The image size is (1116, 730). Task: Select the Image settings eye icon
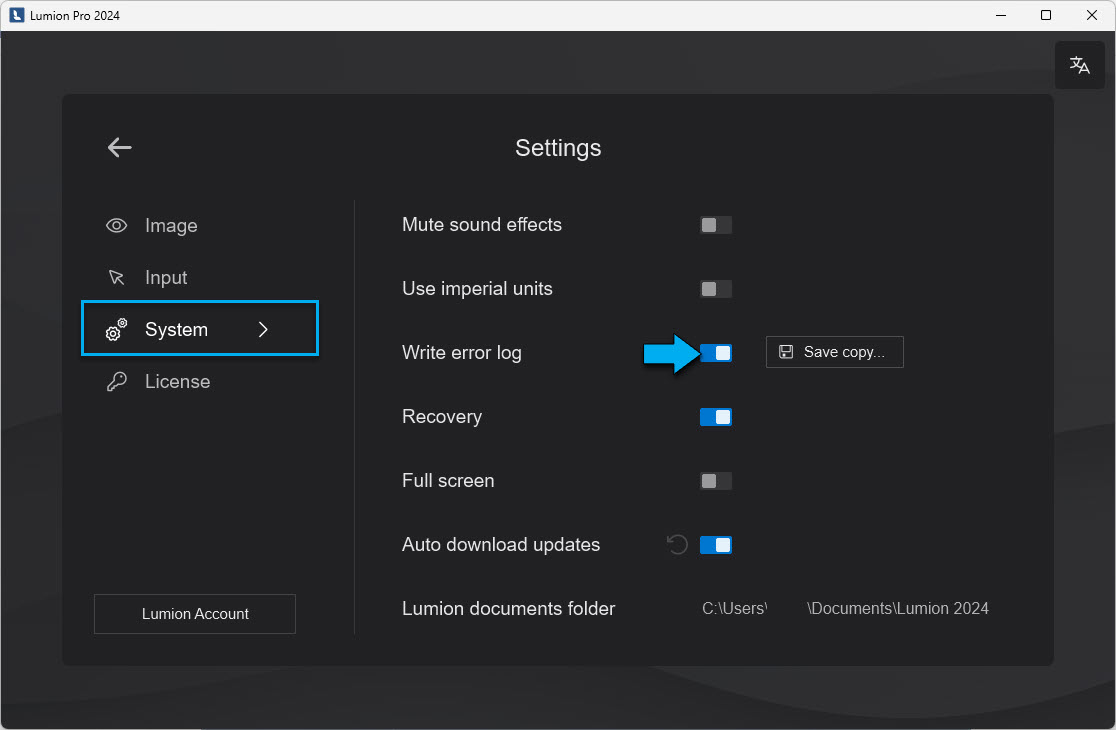[x=116, y=225]
